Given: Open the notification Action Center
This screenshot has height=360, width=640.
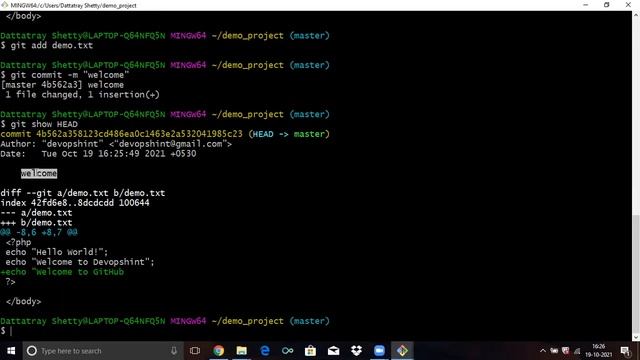Looking at the screenshot, I should pos(625,351).
